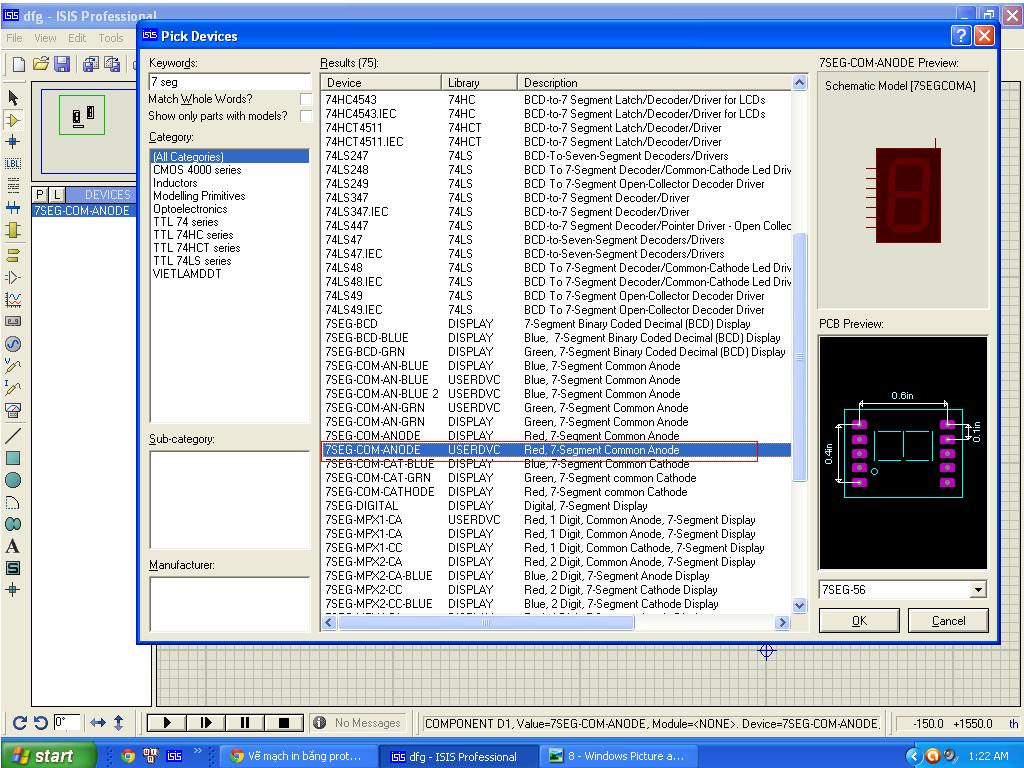Select the Wire Label (LBL) tool

tap(13, 164)
